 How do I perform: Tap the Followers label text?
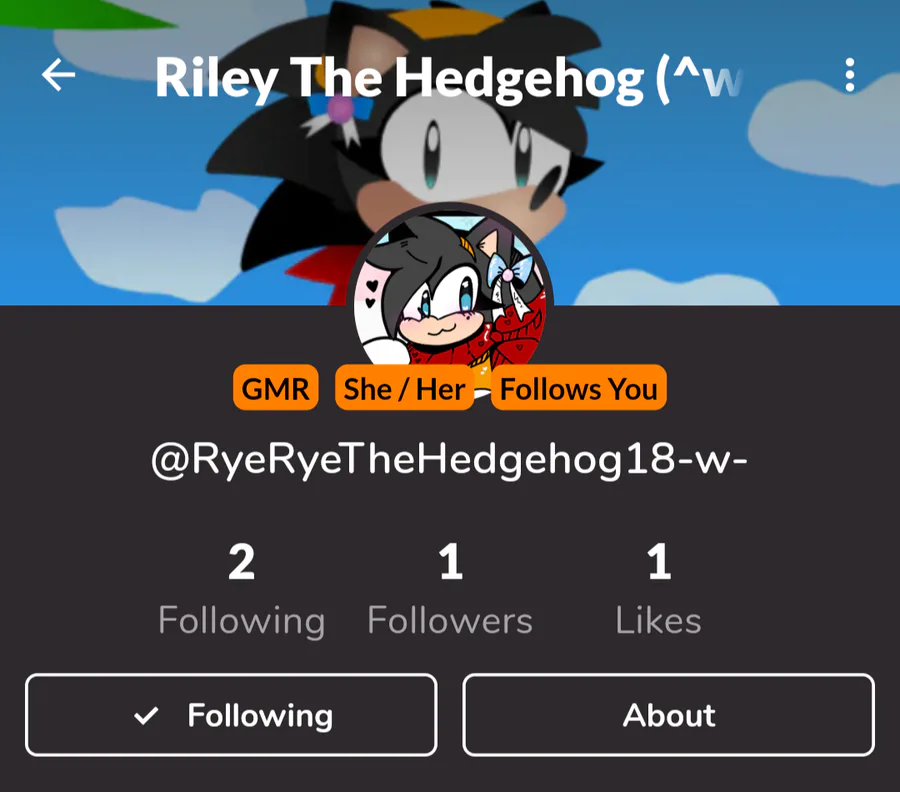coord(450,621)
